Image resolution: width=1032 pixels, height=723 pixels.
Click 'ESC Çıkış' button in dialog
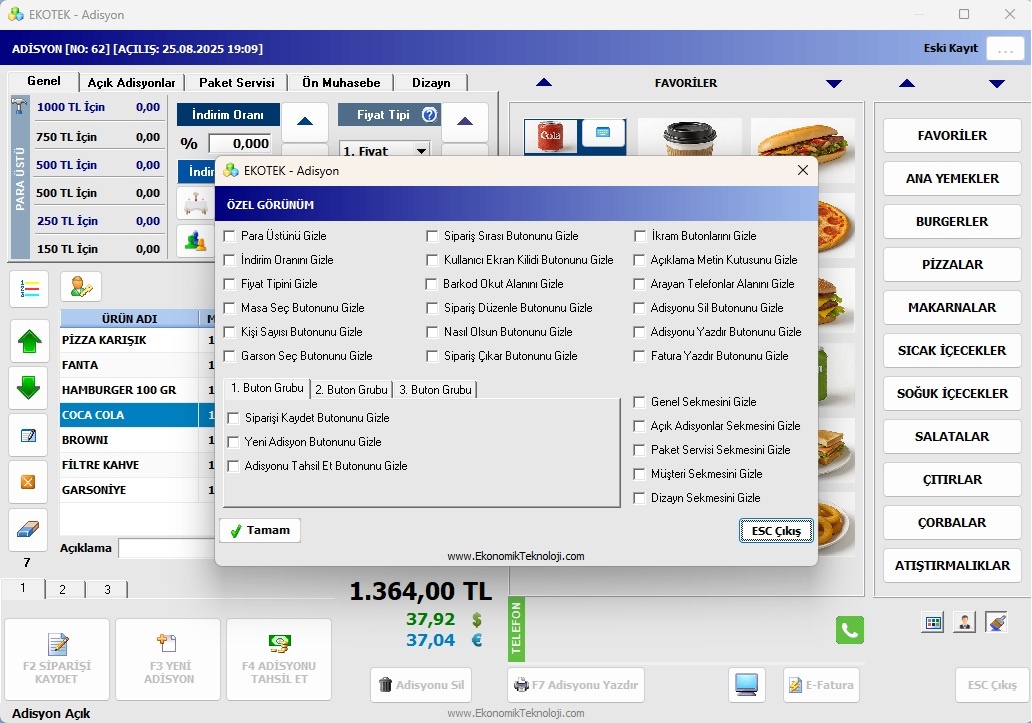(x=777, y=531)
